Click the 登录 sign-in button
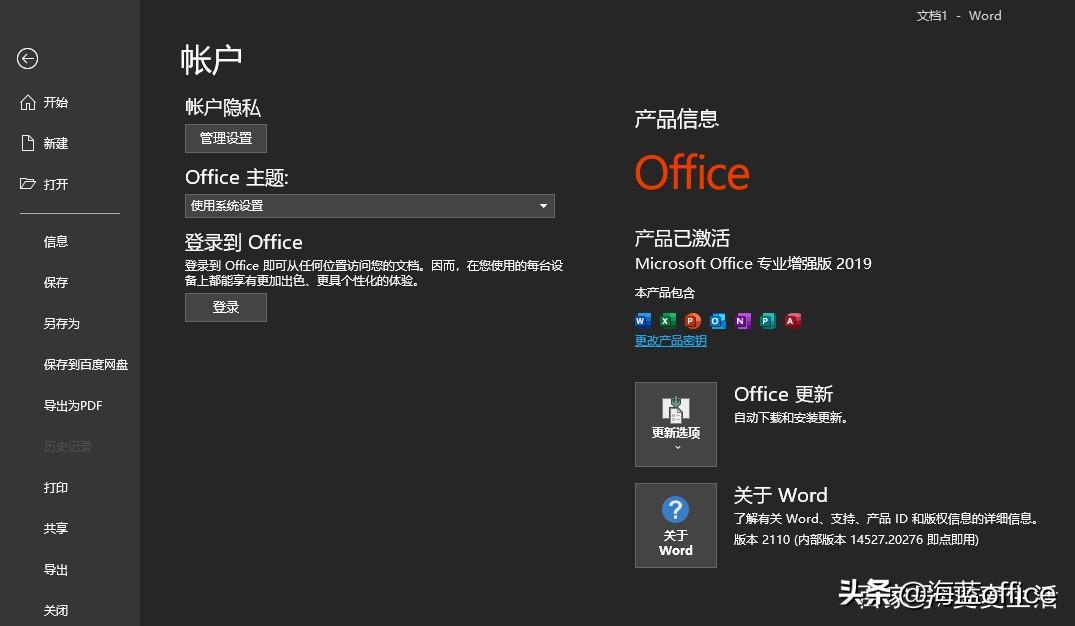1075x626 pixels. (x=226, y=307)
